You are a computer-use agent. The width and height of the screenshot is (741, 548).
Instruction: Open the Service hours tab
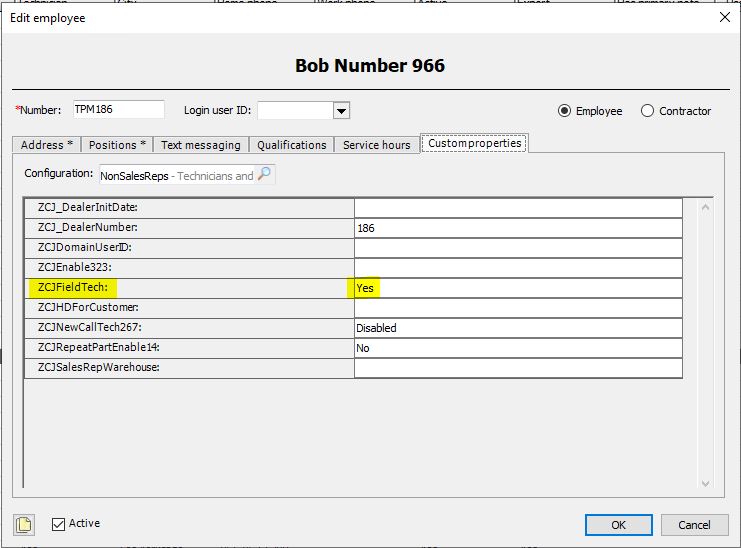[377, 145]
